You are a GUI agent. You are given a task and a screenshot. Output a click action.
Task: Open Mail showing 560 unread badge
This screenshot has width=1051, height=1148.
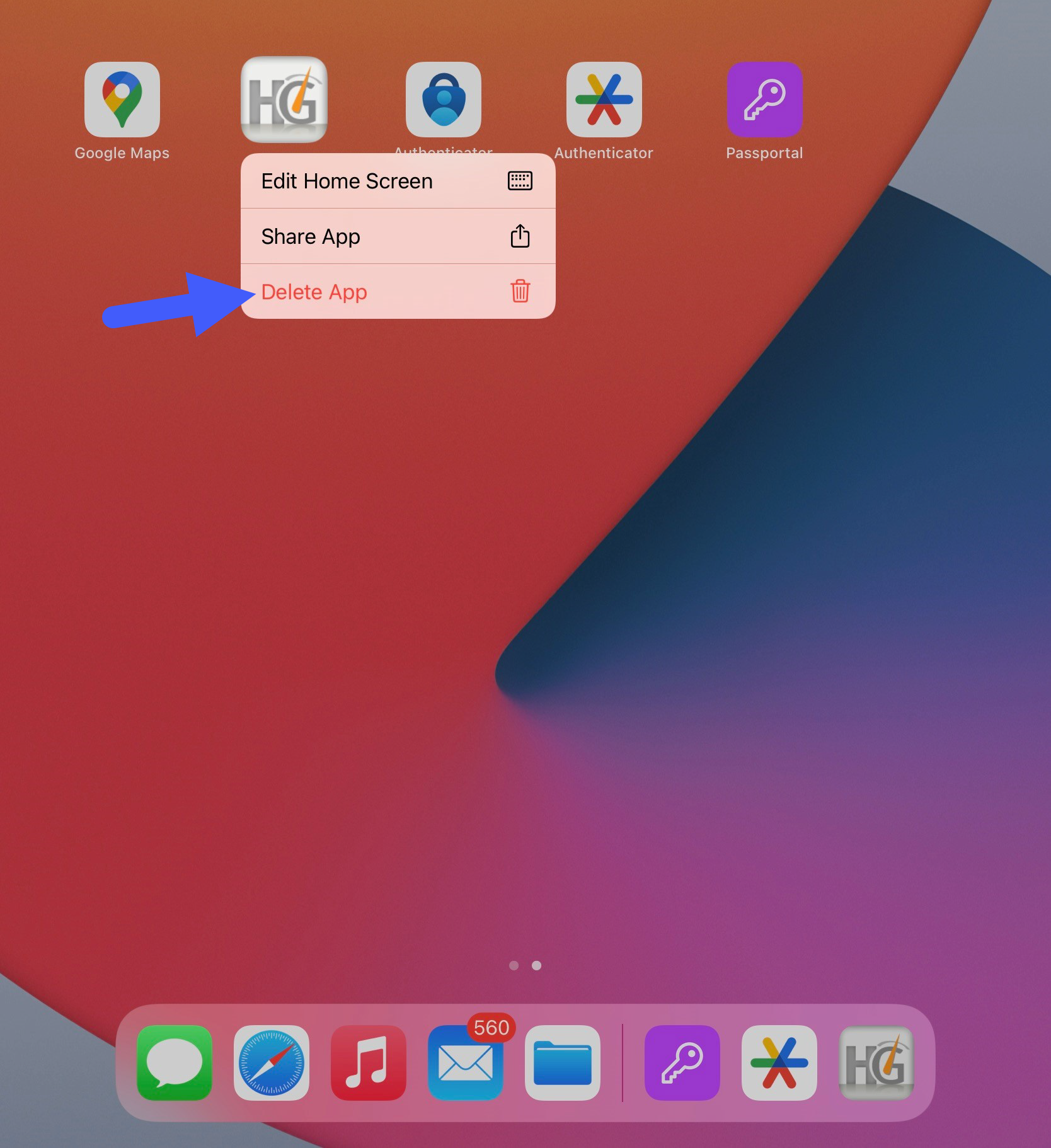point(466,1062)
